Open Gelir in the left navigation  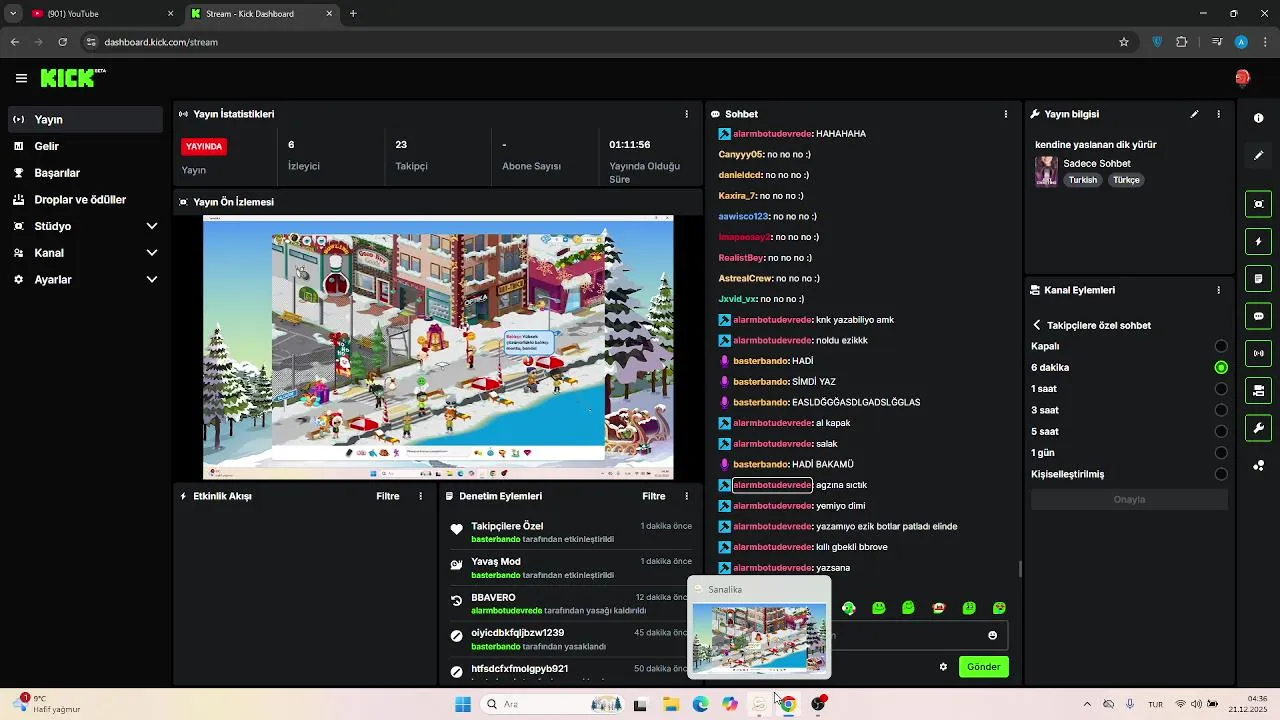pyautogui.click(x=85, y=146)
